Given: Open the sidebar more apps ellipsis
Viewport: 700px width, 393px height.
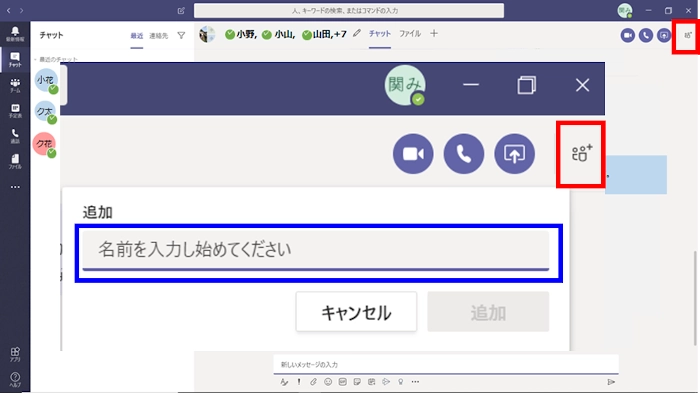Looking at the screenshot, I should coord(15,187).
